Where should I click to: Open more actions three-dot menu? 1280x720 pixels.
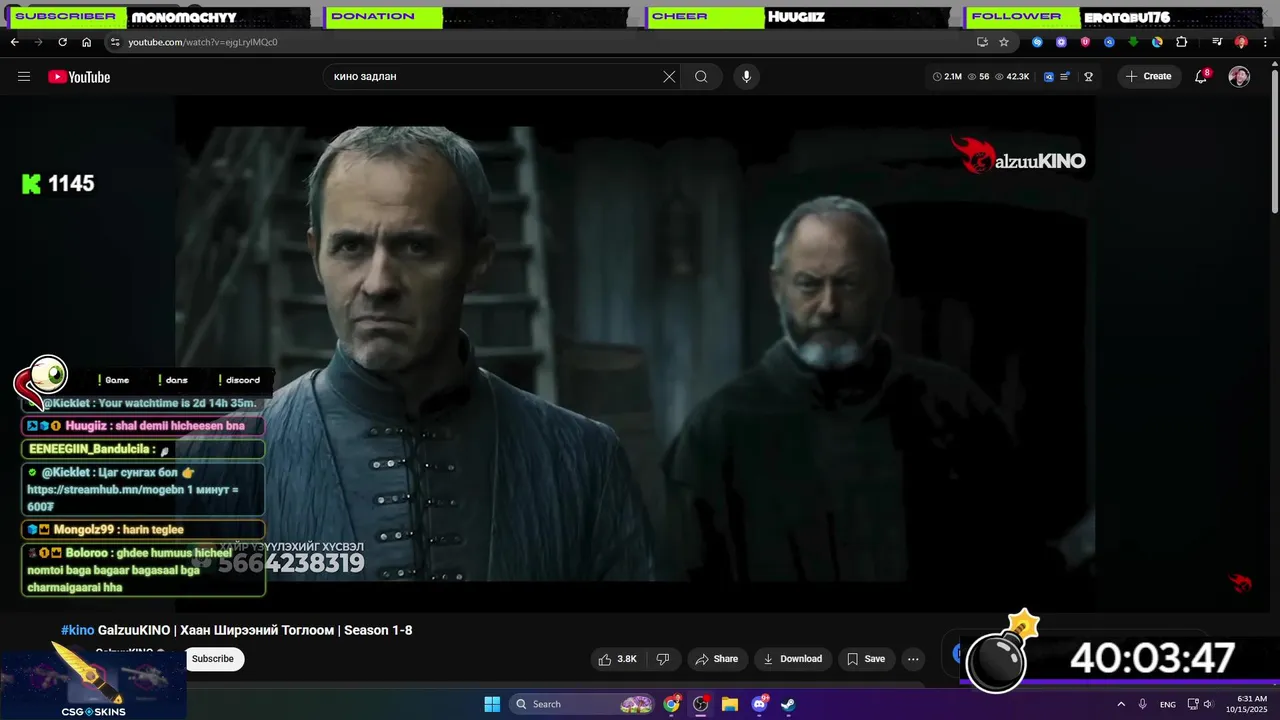(913, 659)
